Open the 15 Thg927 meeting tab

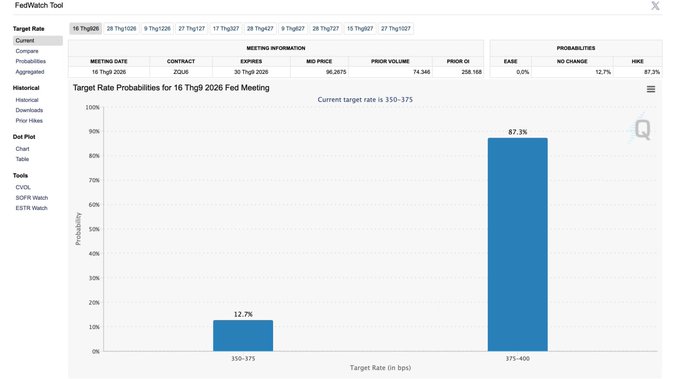[360, 29]
